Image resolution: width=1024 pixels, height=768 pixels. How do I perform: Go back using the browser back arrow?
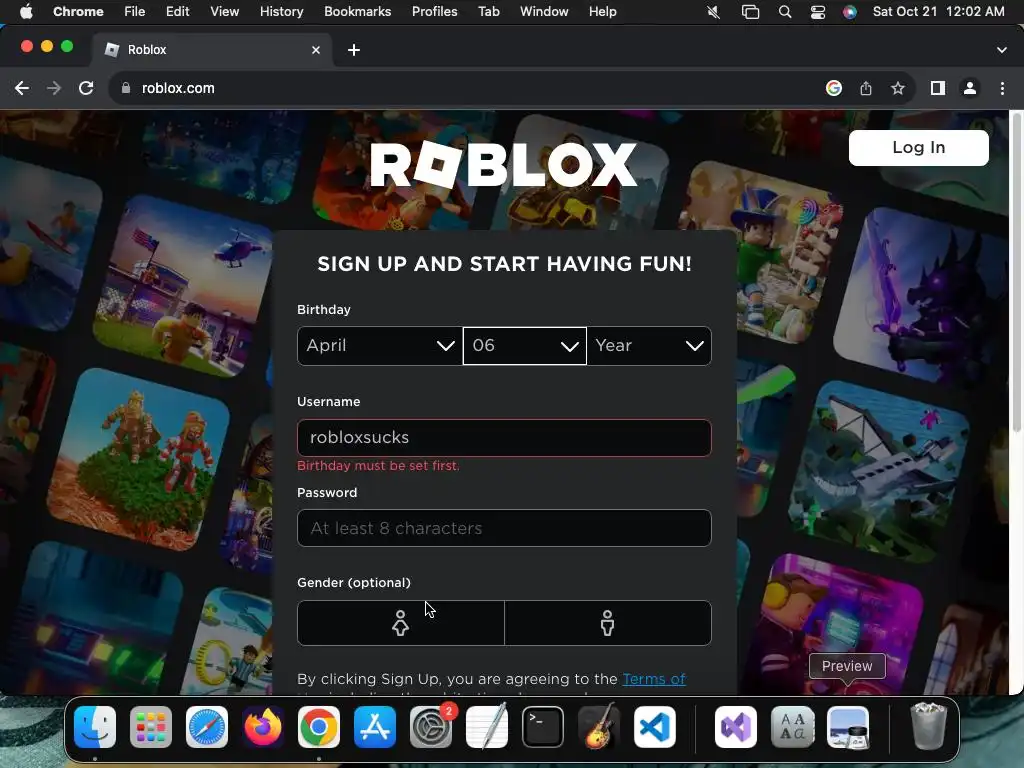[x=22, y=88]
